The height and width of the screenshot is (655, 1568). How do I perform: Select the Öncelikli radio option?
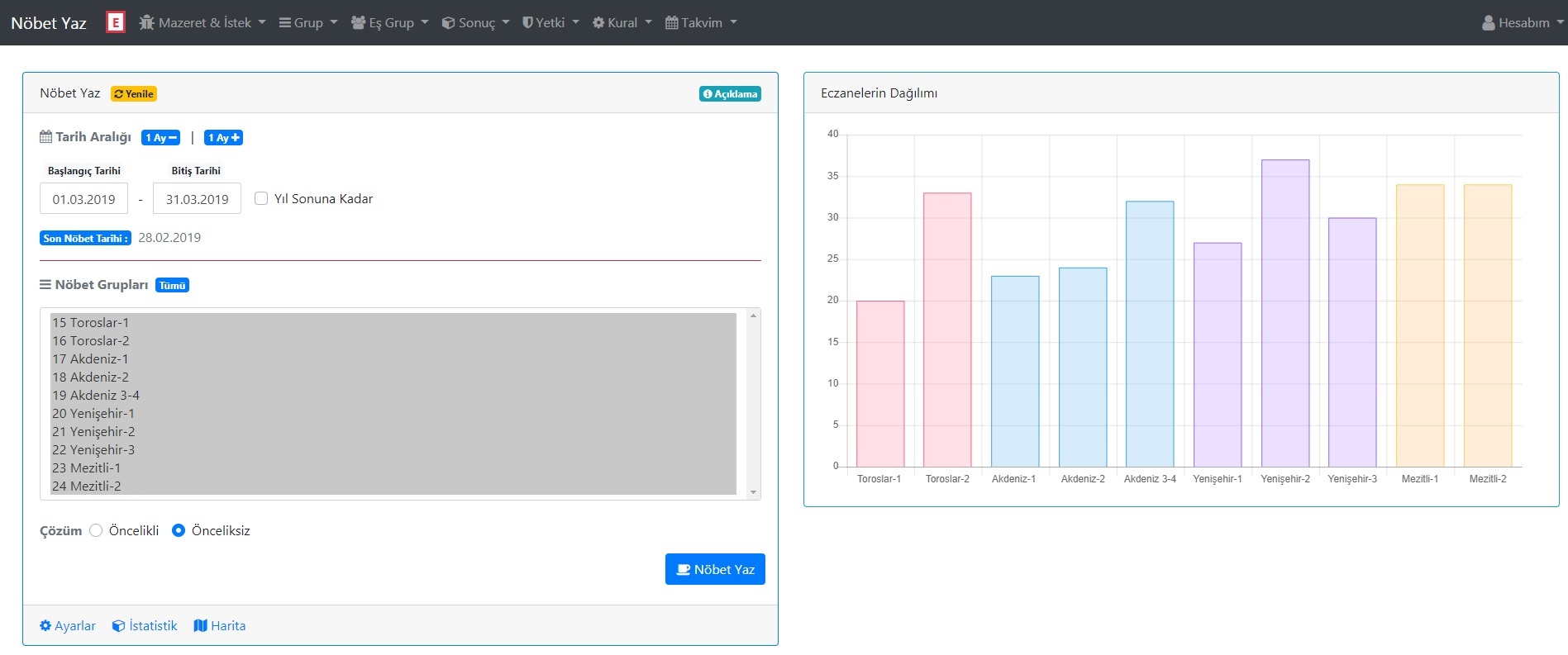point(96,531)
